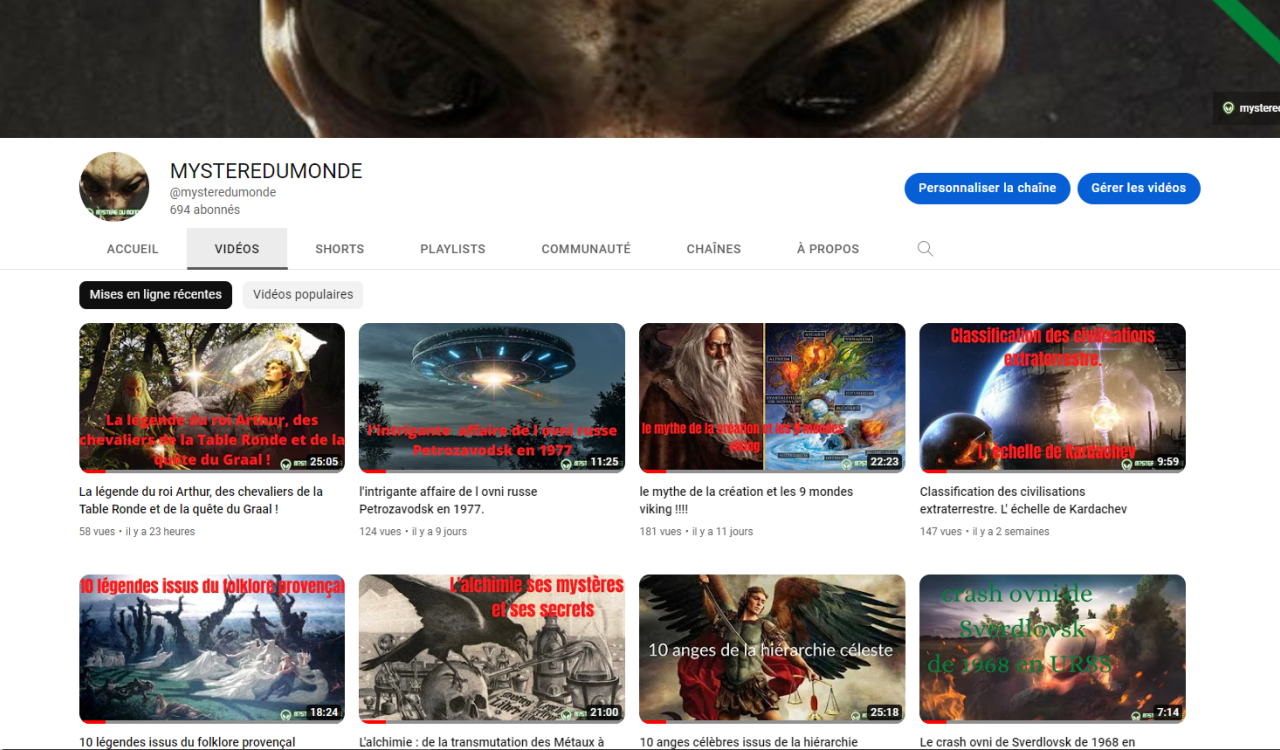
Task: Go to the PLAYLISTS tab
Action: [x=453, y=249]
